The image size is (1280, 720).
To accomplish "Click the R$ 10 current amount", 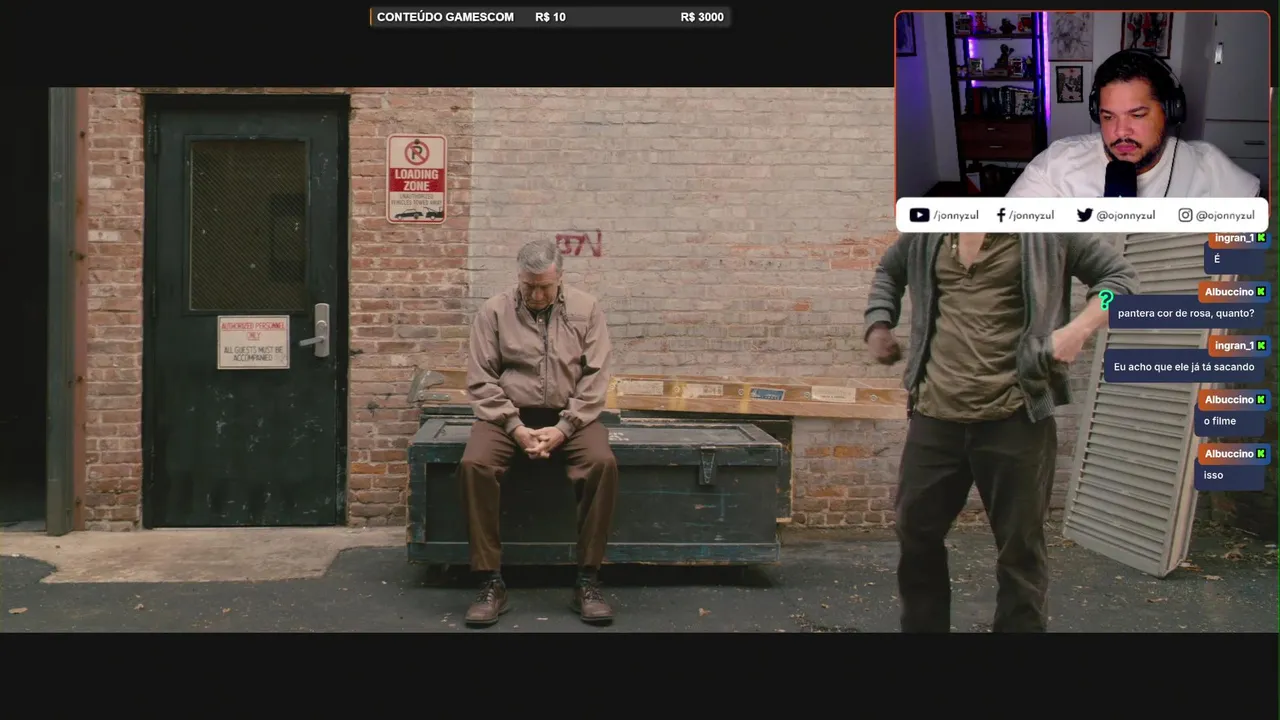I will point(550,17).
